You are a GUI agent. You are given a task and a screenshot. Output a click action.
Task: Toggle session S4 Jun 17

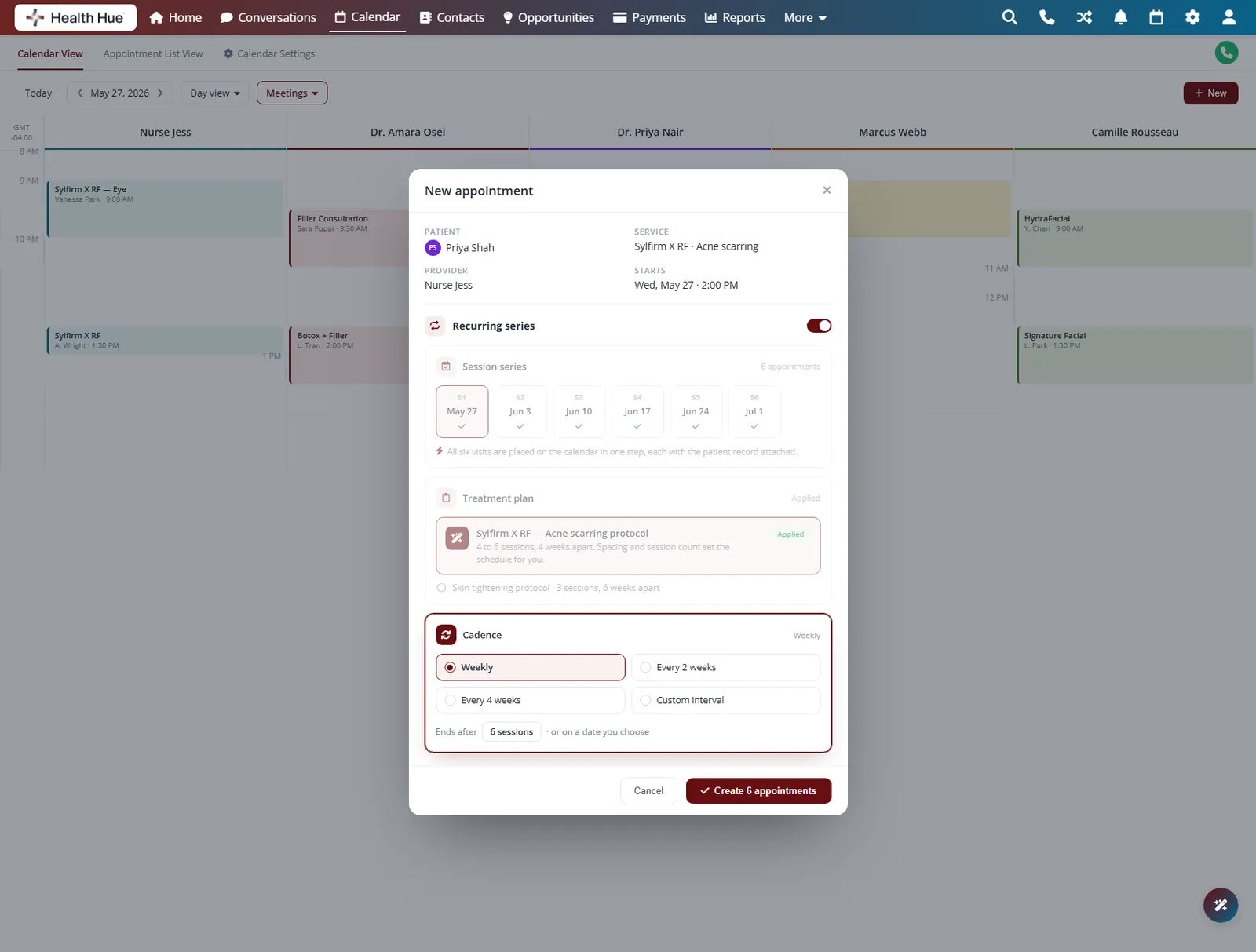637,411
